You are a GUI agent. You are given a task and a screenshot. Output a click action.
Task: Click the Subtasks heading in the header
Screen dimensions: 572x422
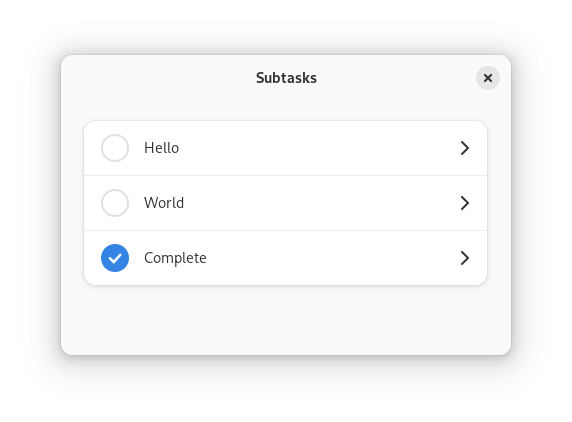pyautogui.click(x=286, y=78)
